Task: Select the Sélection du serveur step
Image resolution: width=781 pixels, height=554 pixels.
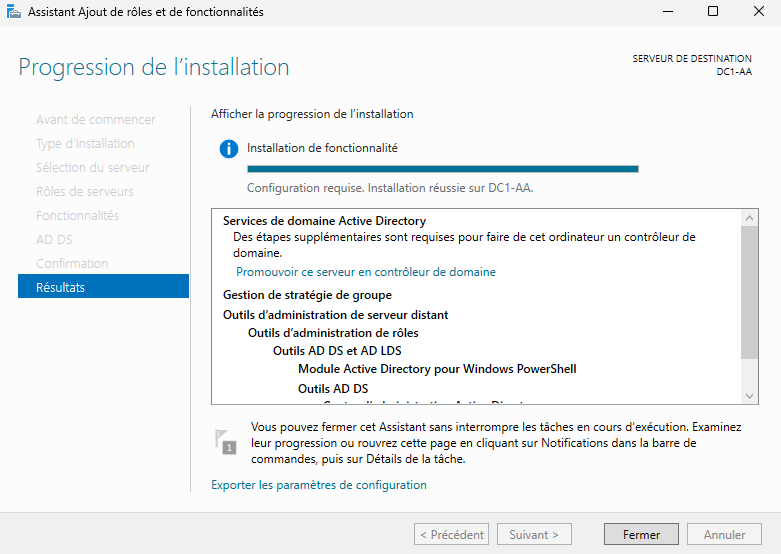Action: pos(93,168)
